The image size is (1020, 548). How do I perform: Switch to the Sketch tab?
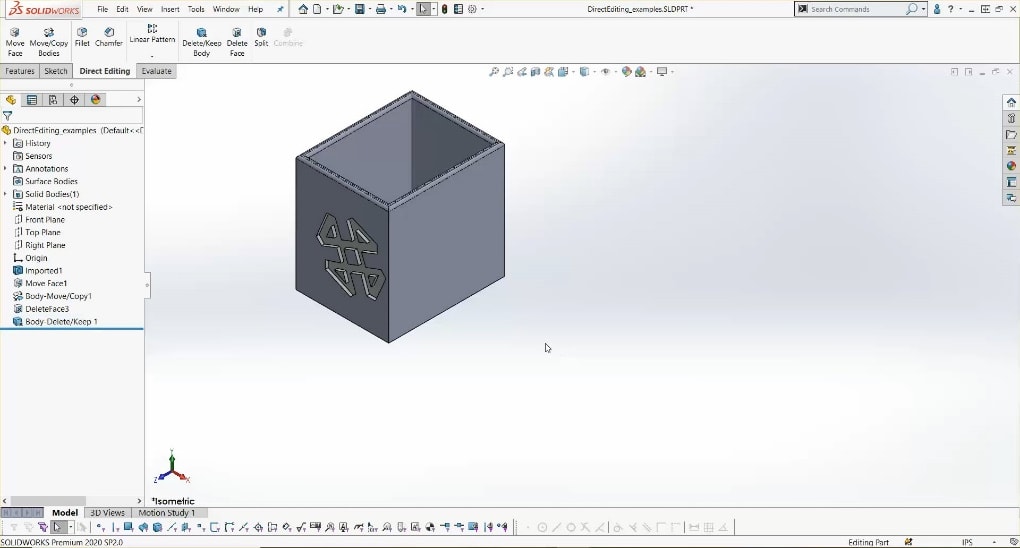pyautogui.click(x=55, y=71)
